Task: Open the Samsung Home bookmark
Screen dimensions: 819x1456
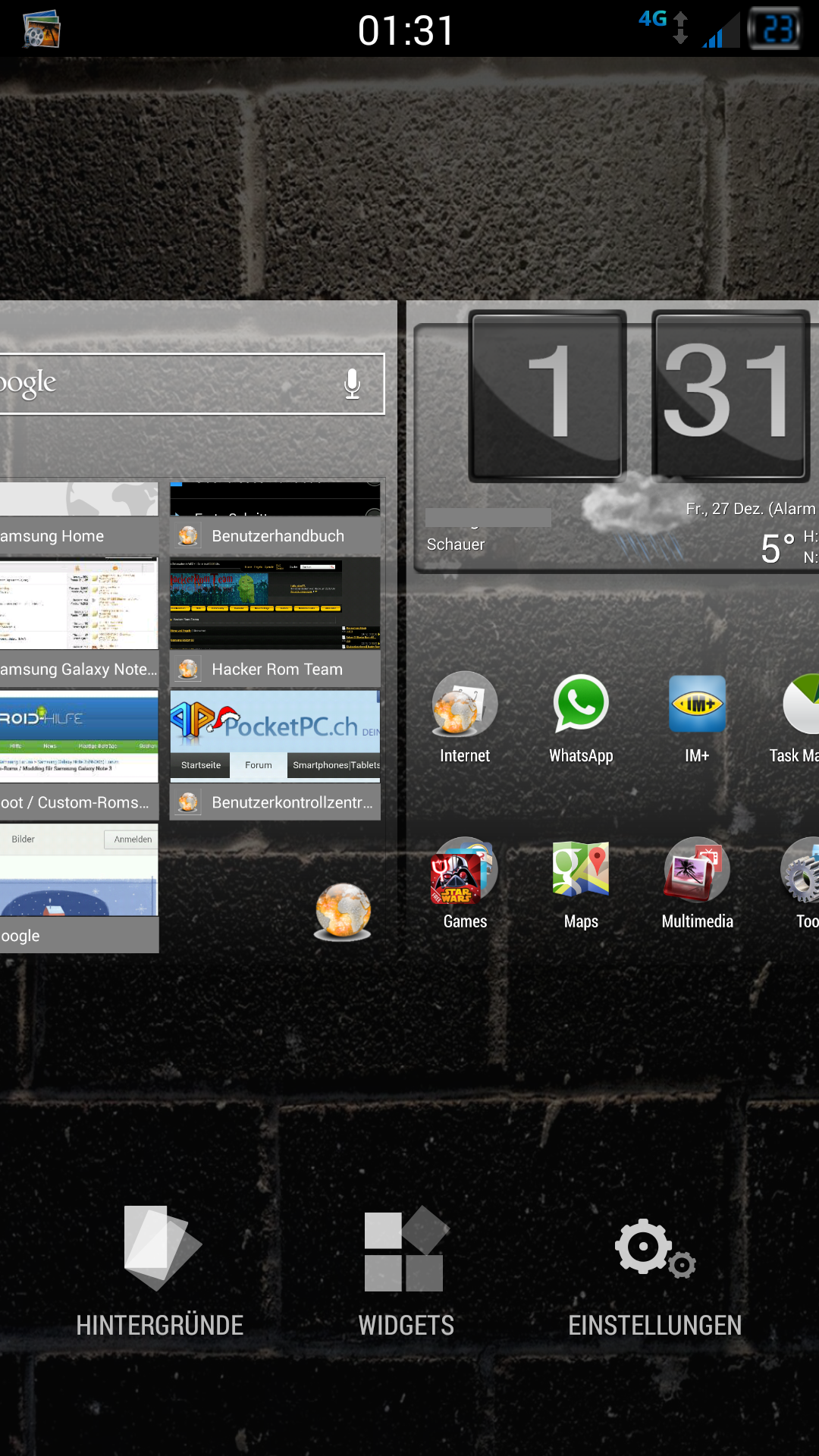Action: point(79,536)
